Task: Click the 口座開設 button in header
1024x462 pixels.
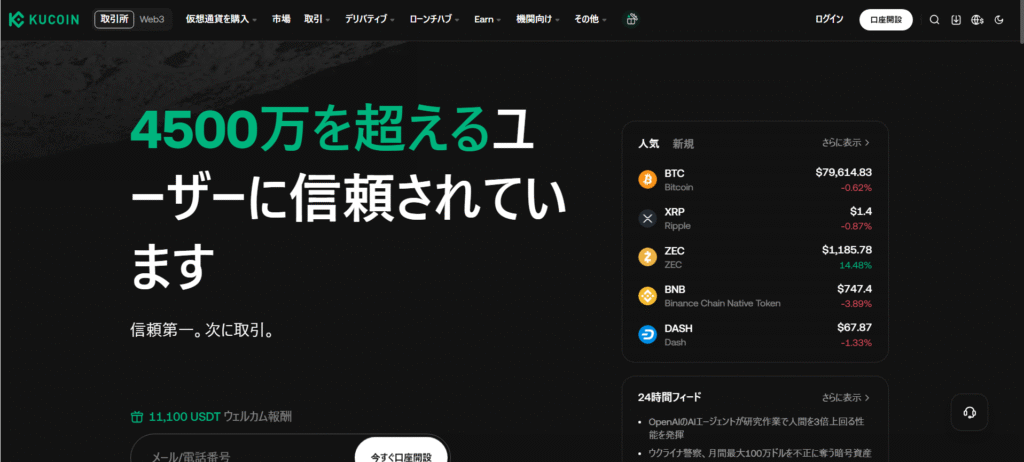Action: [x=886, y=20]
